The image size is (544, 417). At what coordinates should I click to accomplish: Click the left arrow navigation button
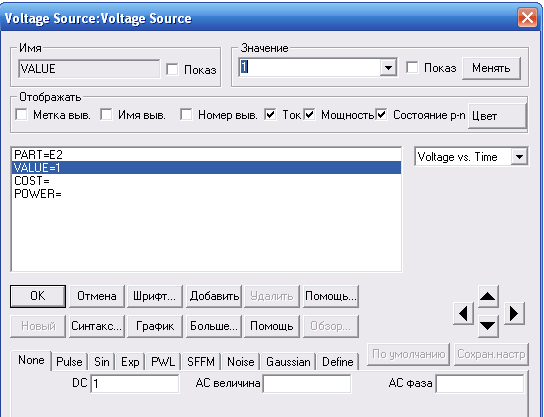(x=463, y=314)
